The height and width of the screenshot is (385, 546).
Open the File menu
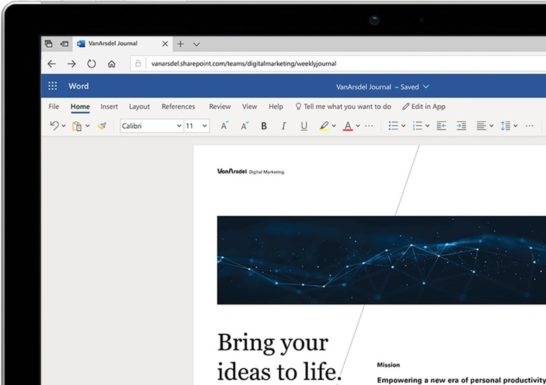[54, 107]
